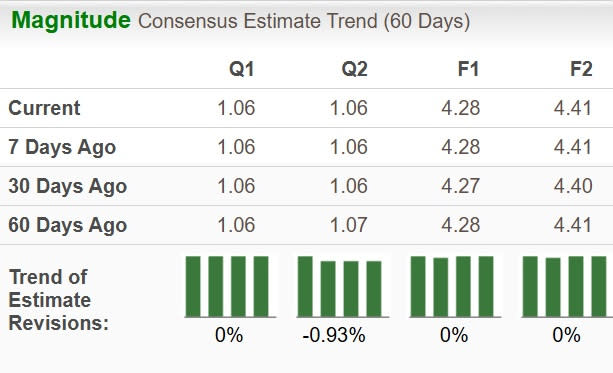The width and height of the screenshot is (613, 373).
Task: Click the 30 Days Ago row label
Action: (x=68, y=186)
